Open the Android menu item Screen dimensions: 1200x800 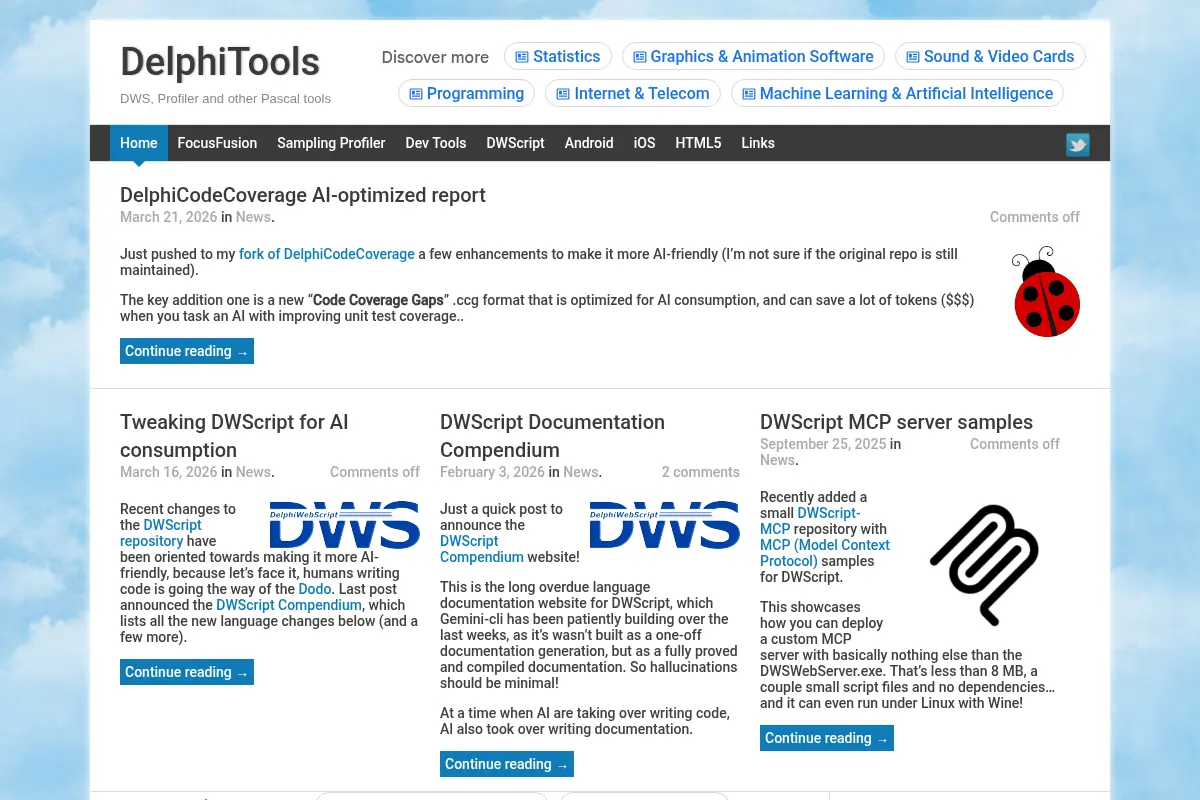coord(589,143)
